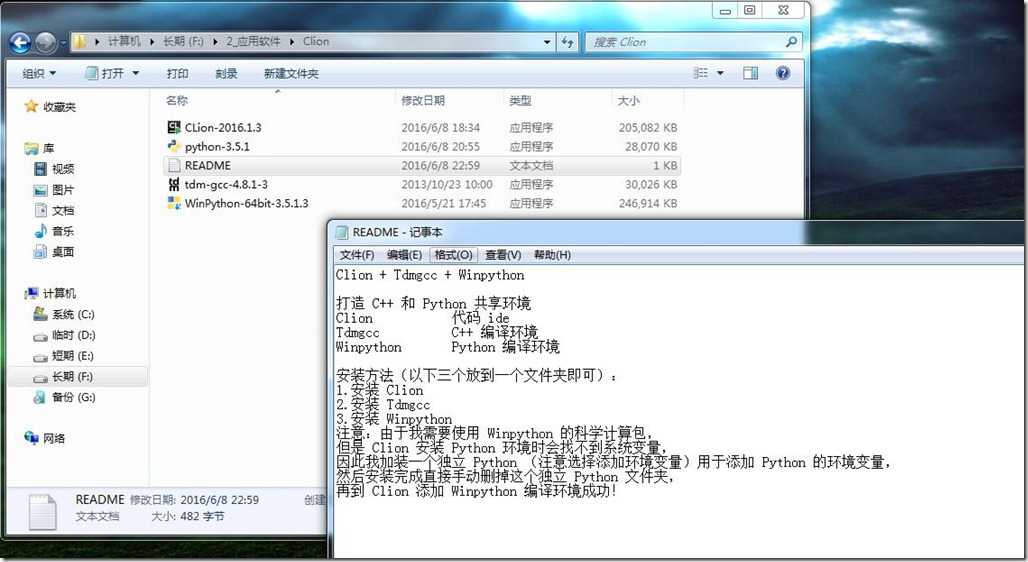Open drive 短期 (E:)
The height and width of the screenshot is (562, 1028).
(x=73, y=356)
